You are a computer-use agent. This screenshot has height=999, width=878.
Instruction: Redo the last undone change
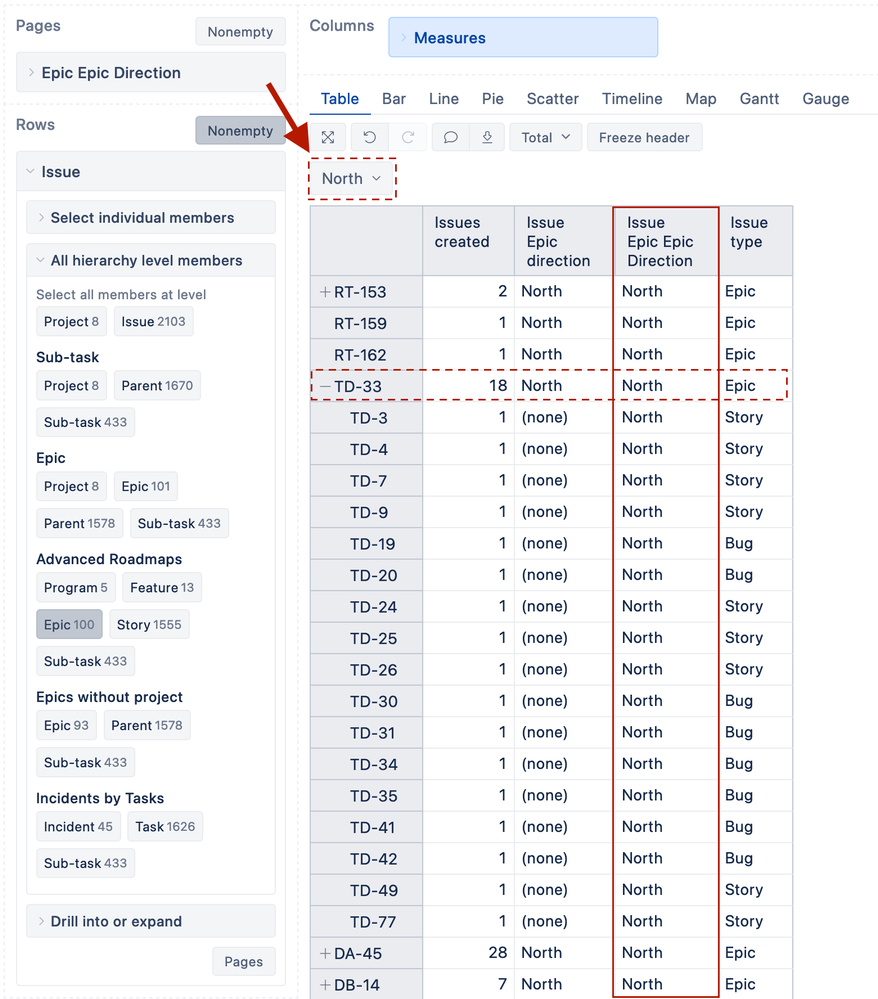coord(407,137)
